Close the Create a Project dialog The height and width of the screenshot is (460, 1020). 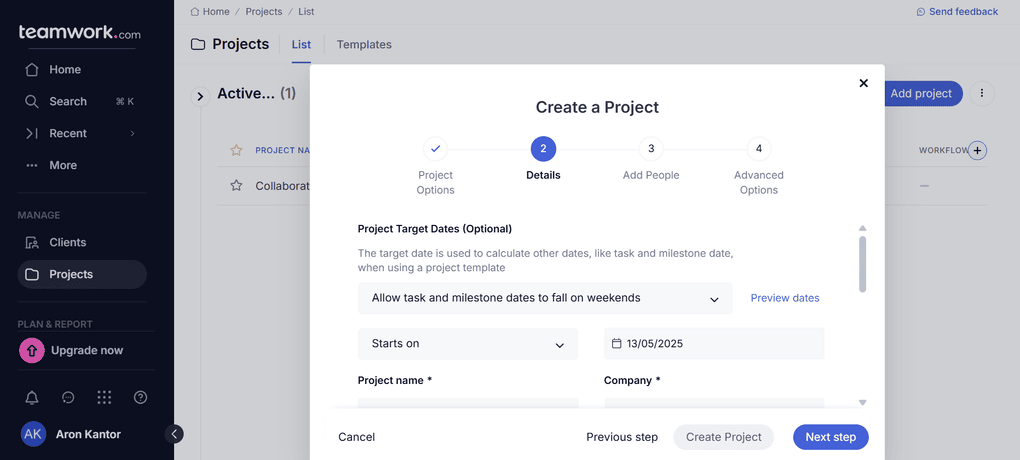(x=864, y=83)
